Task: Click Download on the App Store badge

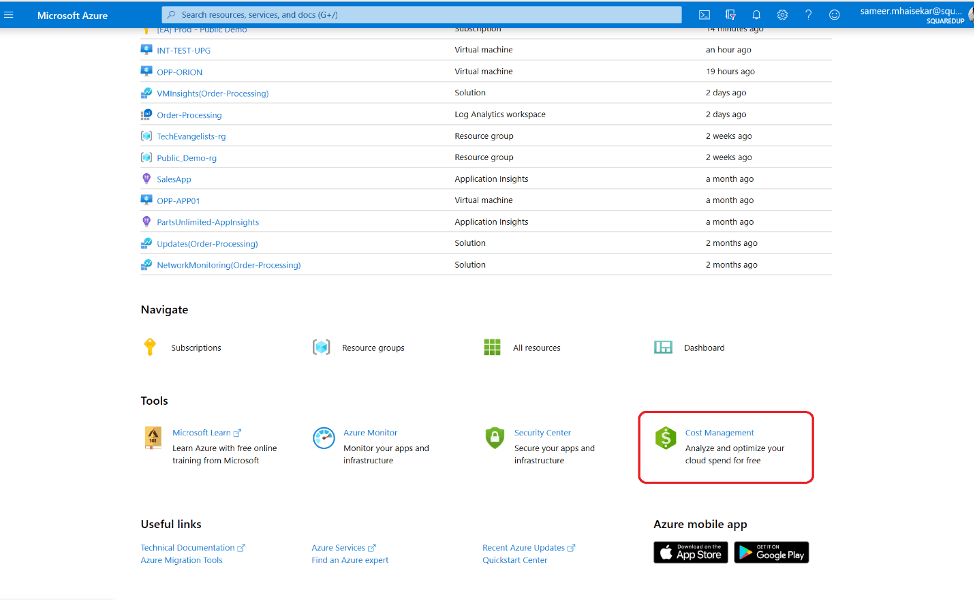Action: (x=690, y=552)
